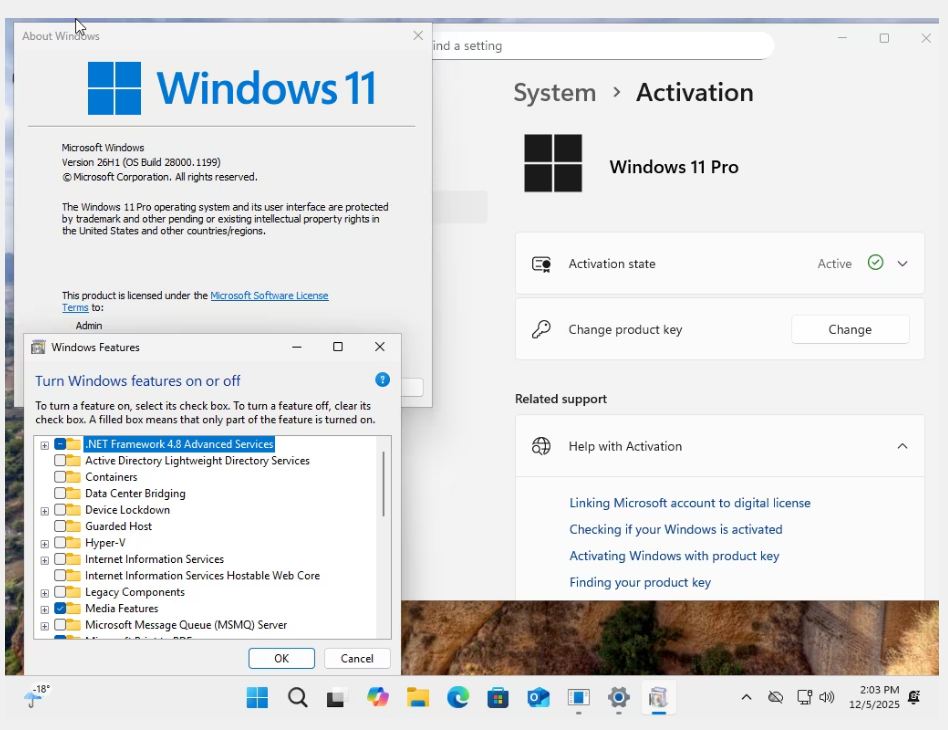This screenshot has height=730, width=948.
Task: Click the Change product key icon
Action: tap(541, 330)
